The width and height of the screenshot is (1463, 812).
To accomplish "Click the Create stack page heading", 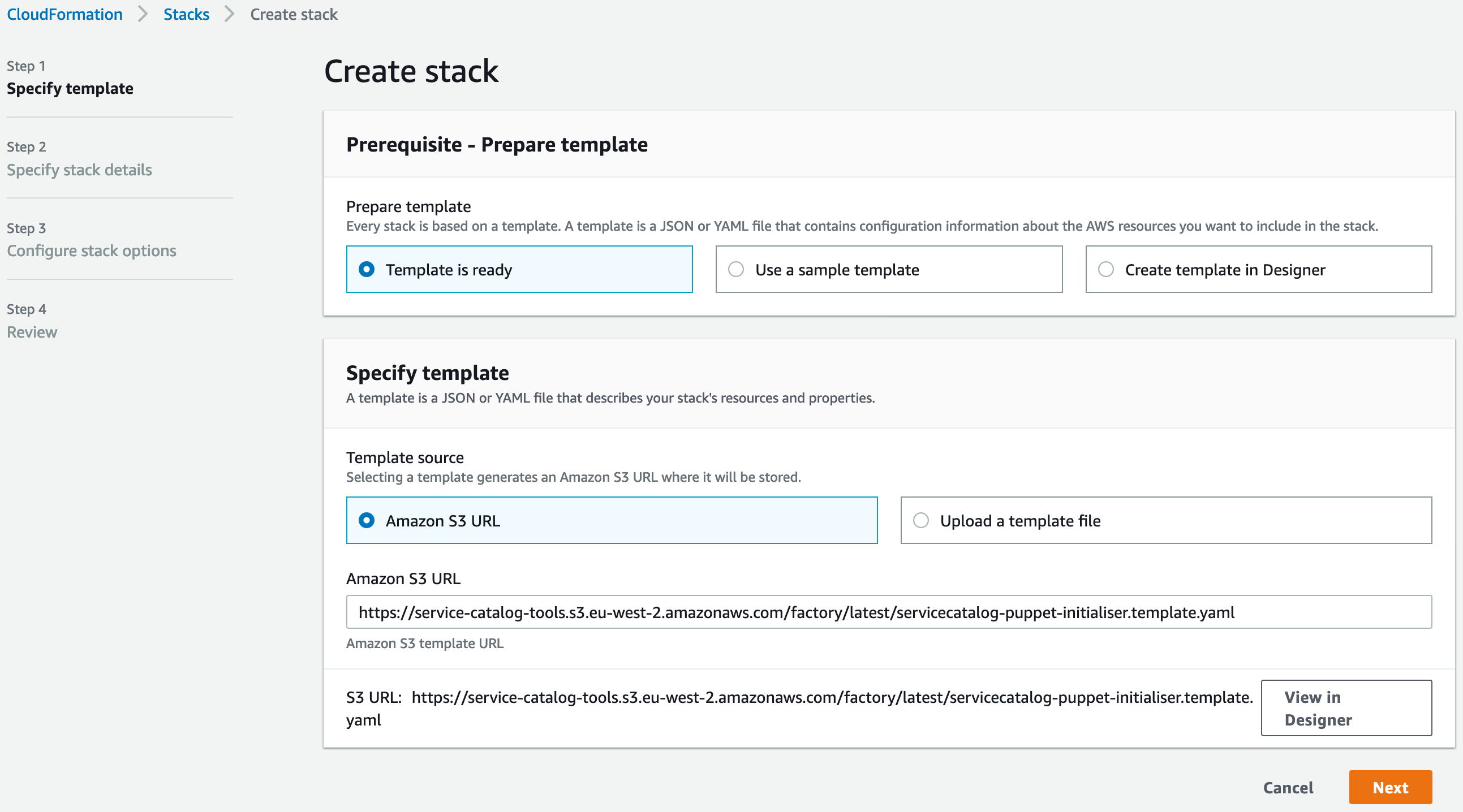I will point(411,71).
